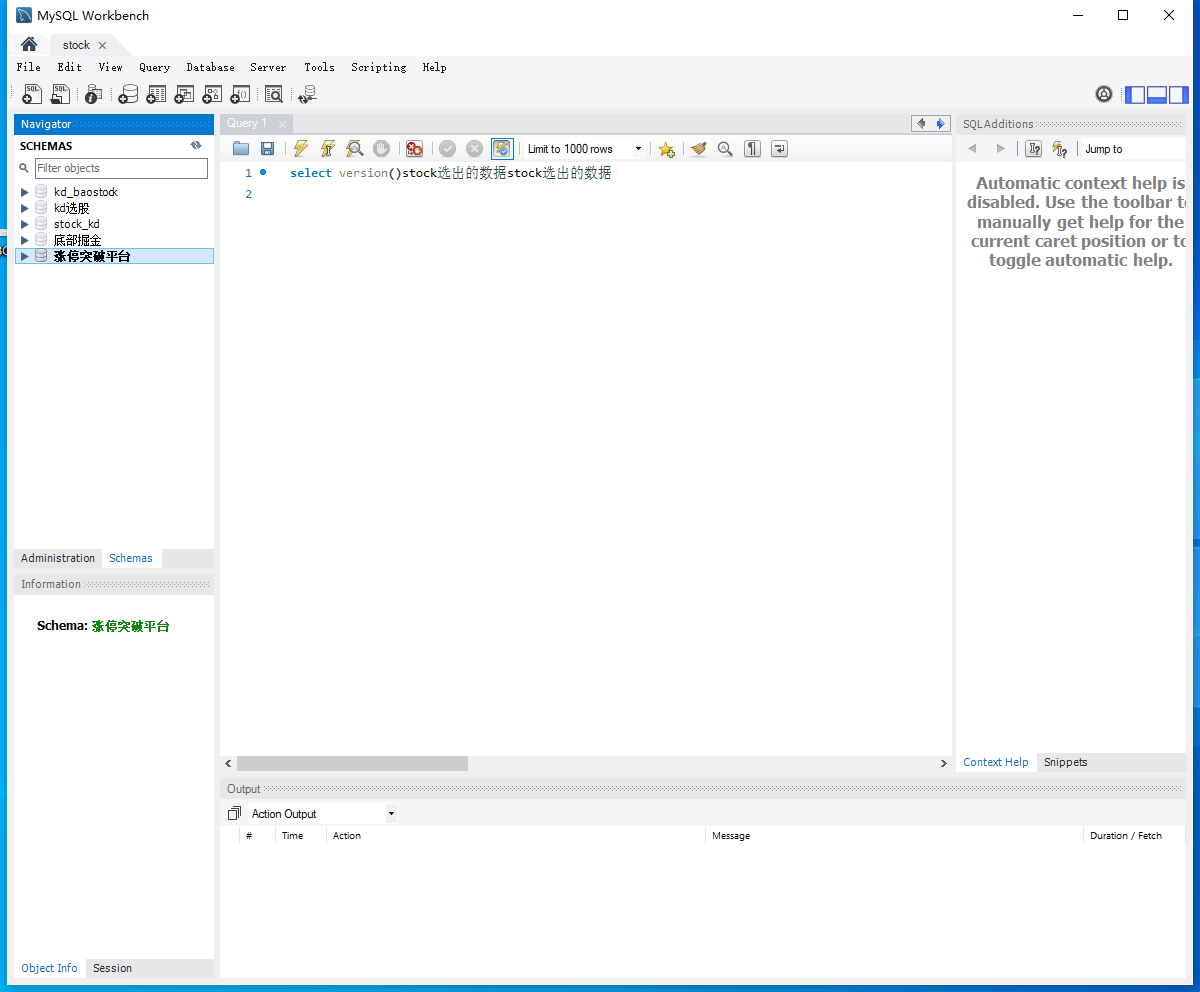Open Workbench preferences gear icon

(1104, 94)
